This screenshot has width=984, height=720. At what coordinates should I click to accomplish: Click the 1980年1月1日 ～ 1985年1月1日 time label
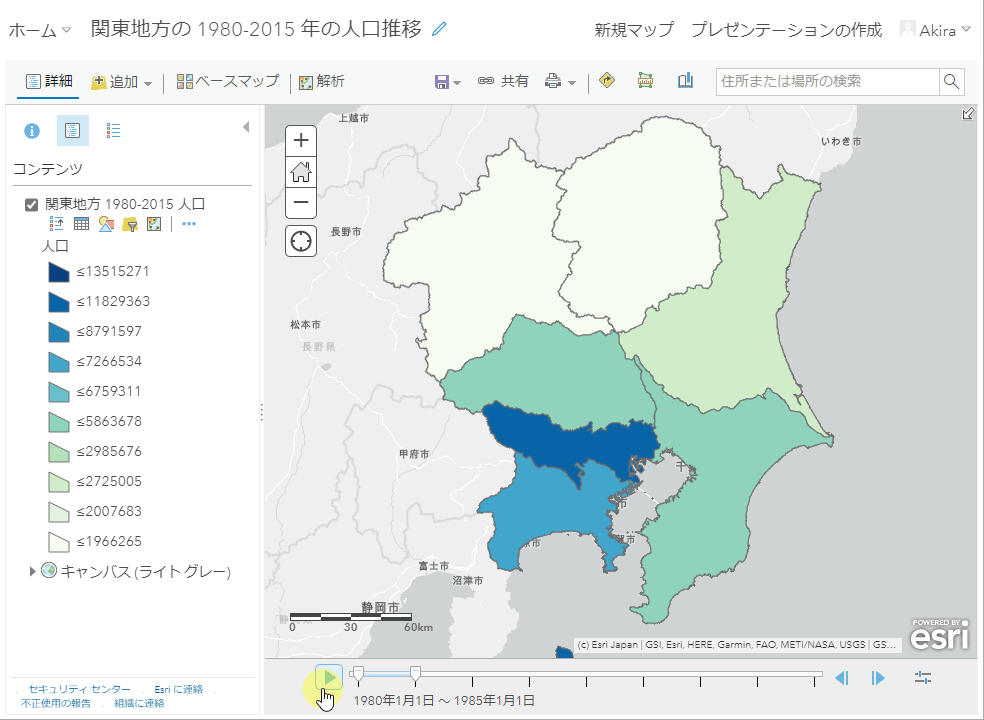(444, 701)
